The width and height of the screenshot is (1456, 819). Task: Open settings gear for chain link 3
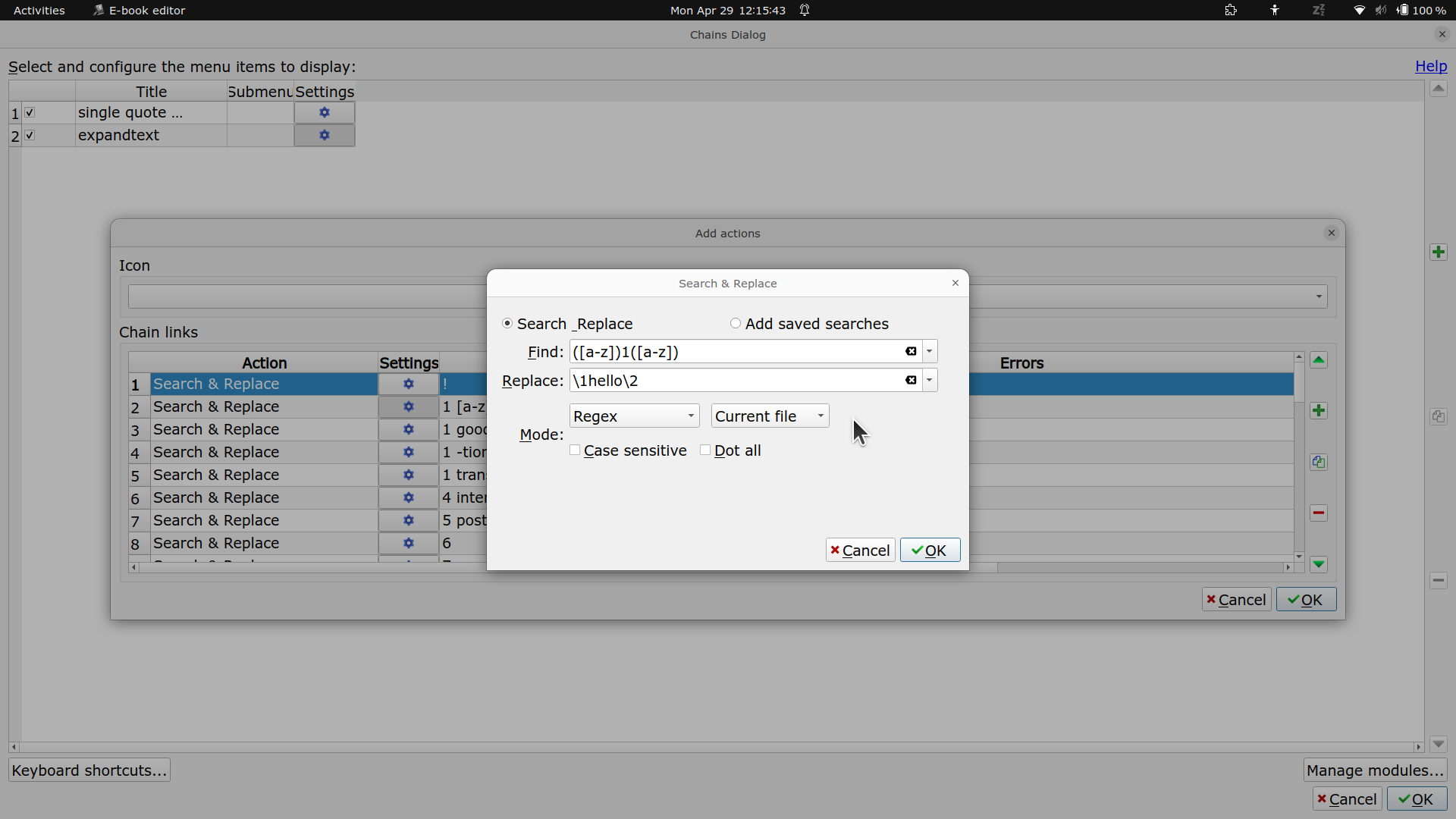tap(408, 429)
